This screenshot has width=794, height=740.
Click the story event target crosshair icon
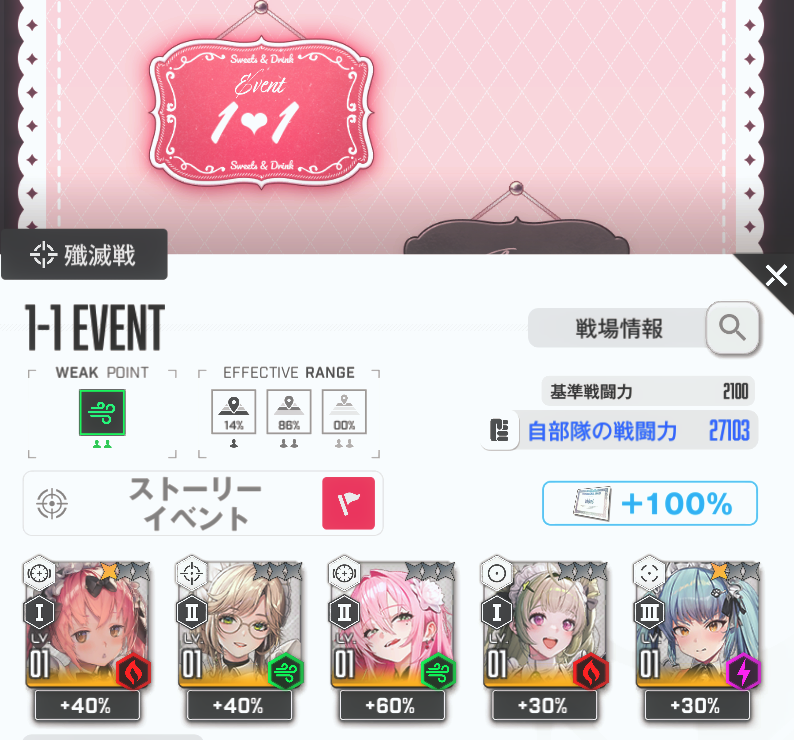52,503
